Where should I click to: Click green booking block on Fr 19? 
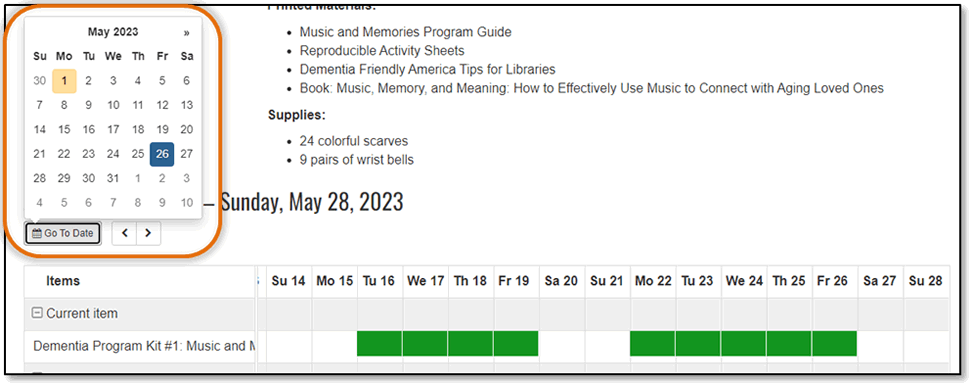(x=516, y=344)
